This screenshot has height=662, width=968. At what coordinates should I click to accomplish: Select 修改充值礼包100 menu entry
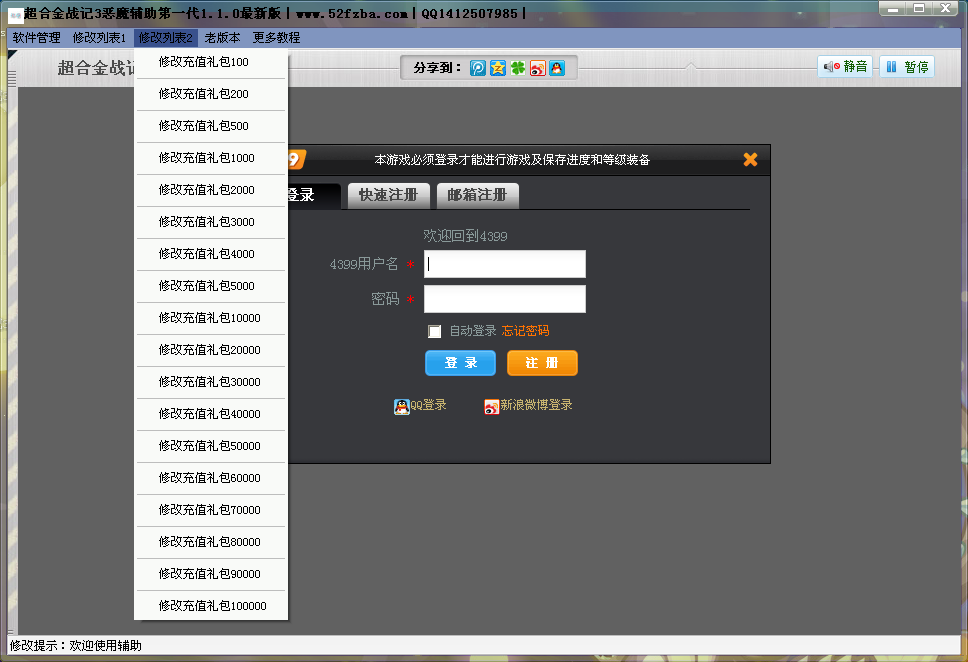coord(211,62)
